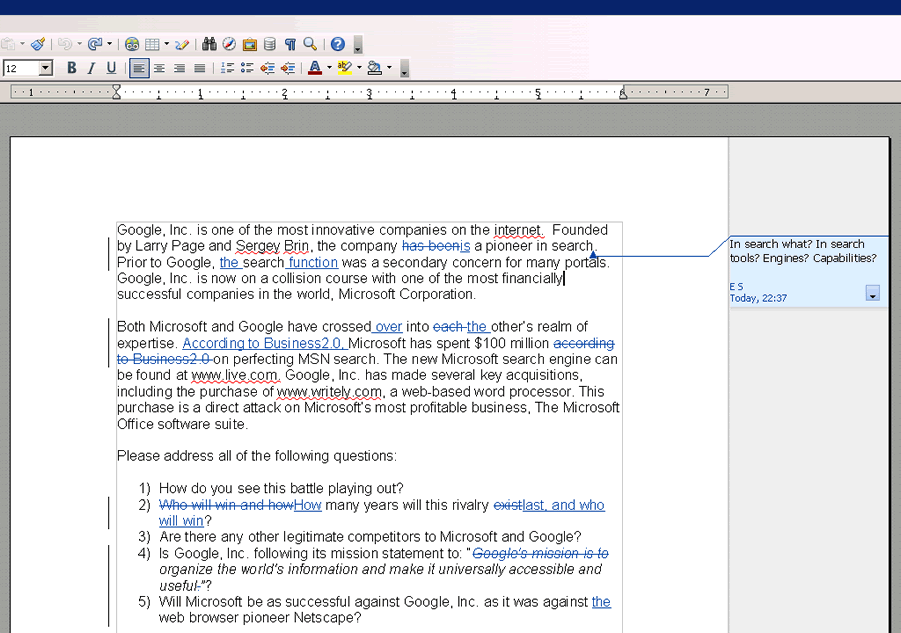The width and height of the screenshot is (901, 633).
Task: Click Increase Indent icon
Action: [288, 68]
